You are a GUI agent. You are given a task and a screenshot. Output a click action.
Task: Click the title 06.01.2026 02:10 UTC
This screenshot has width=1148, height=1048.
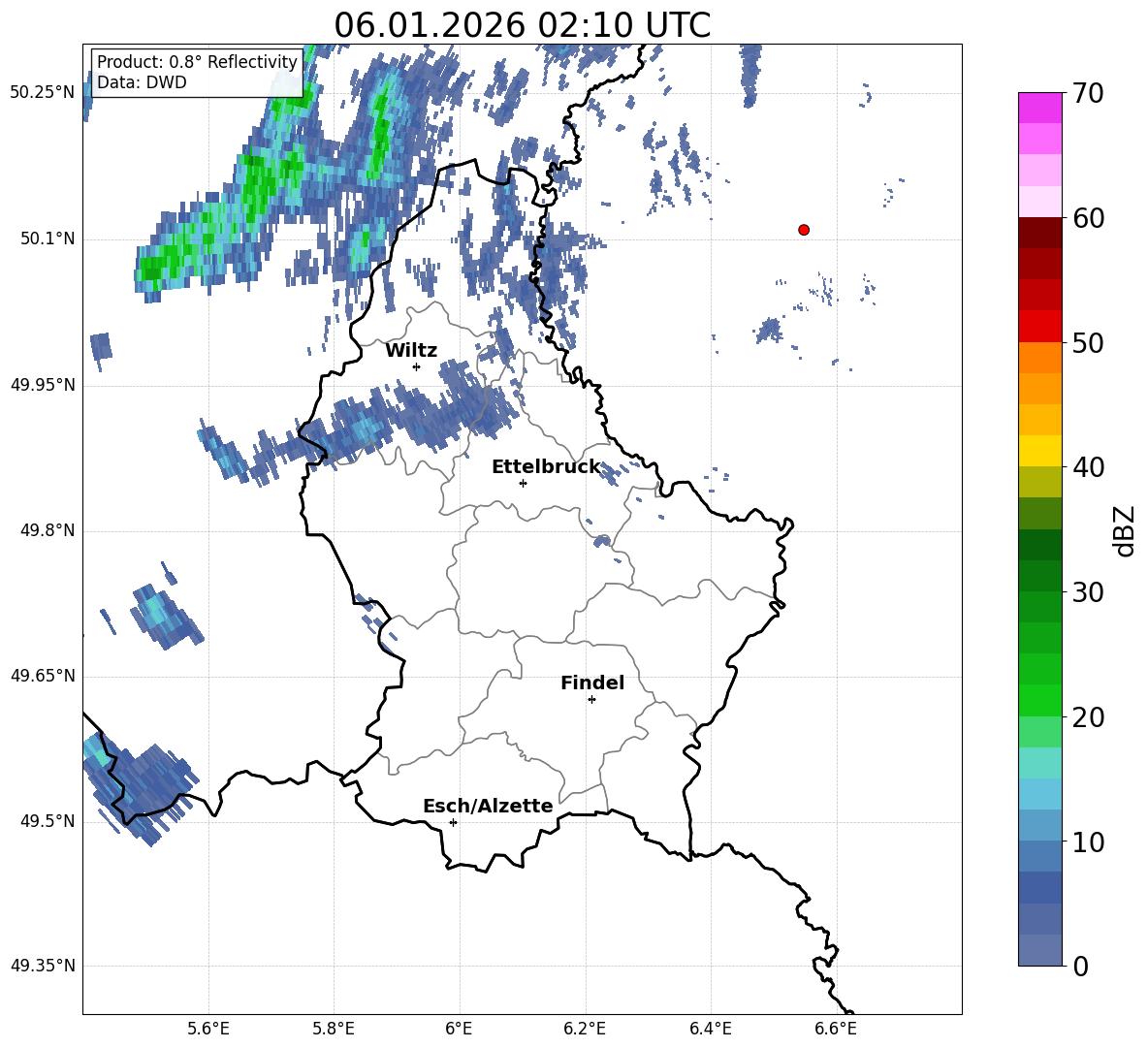pos(522,25)
